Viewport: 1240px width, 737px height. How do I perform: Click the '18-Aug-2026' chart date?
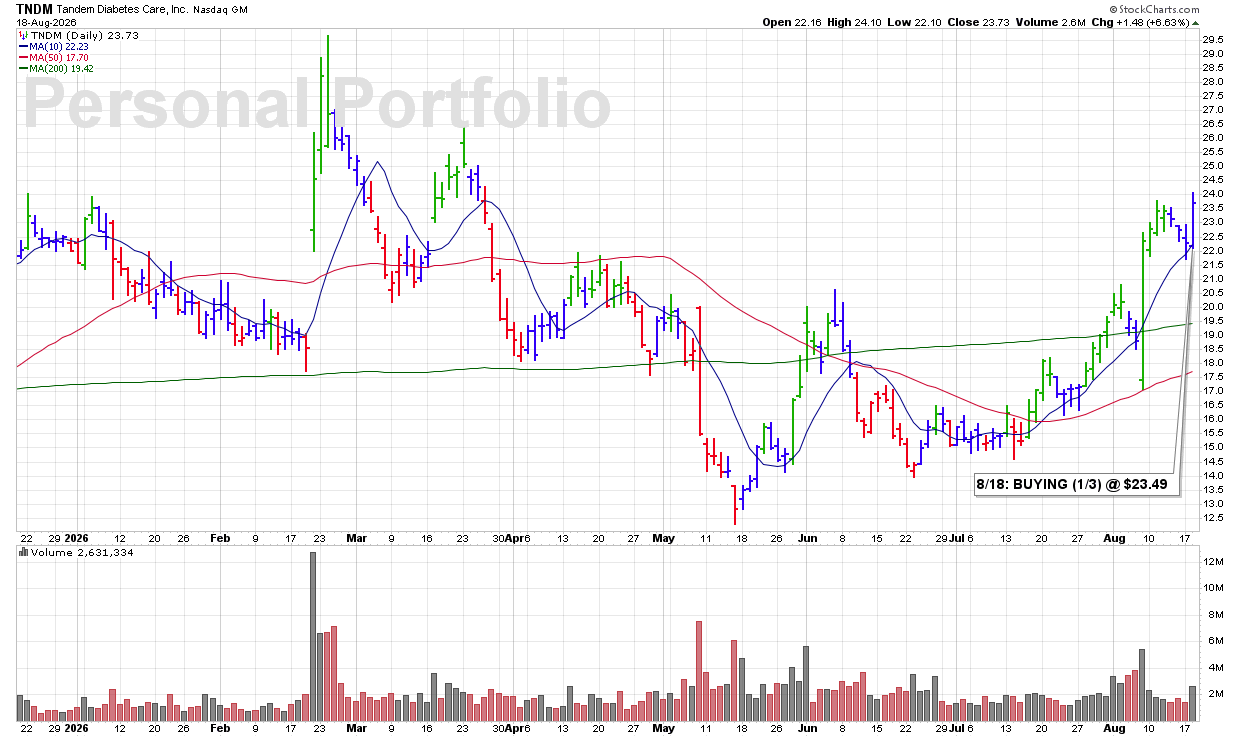coord(44,21)
